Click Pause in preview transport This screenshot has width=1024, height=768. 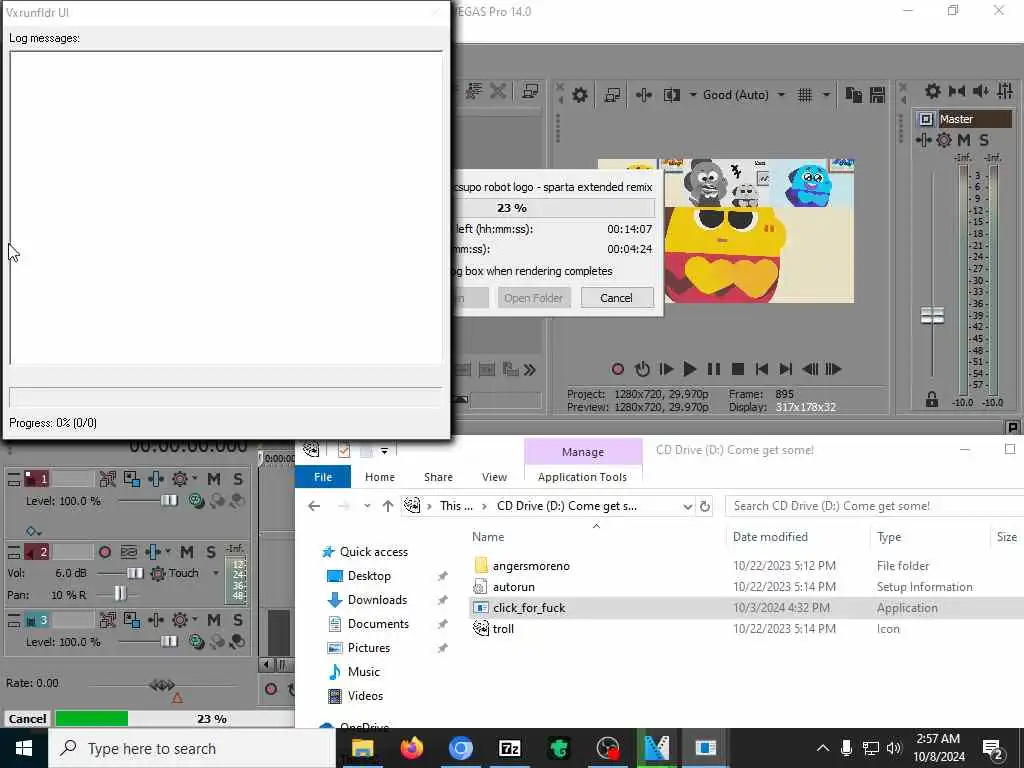(714, 370)
